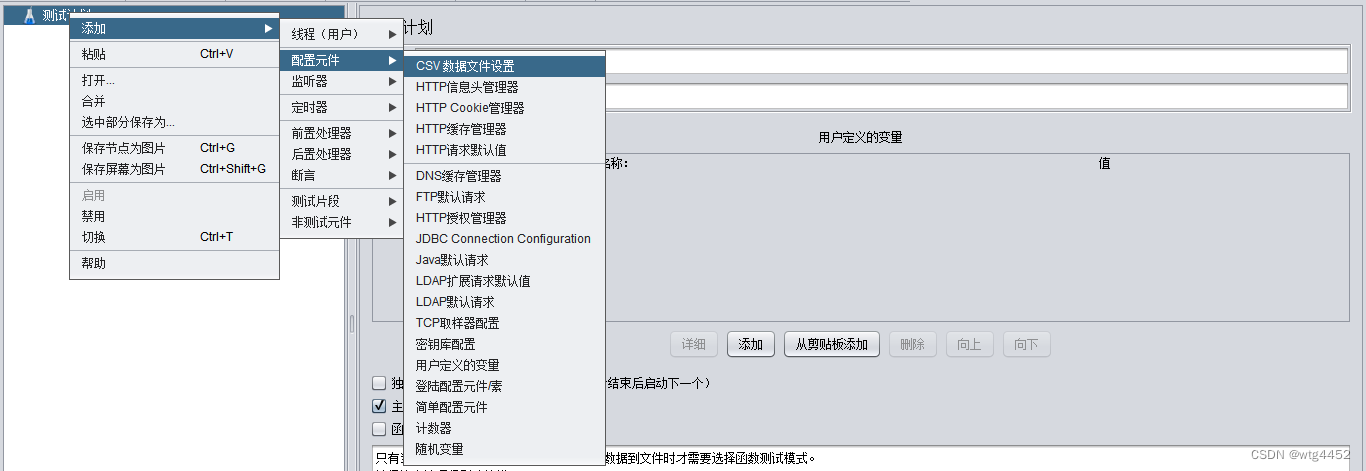Click the 添加 button under variables table
The height and width of the screenshot is (471, 1366).
coord(751,344)
